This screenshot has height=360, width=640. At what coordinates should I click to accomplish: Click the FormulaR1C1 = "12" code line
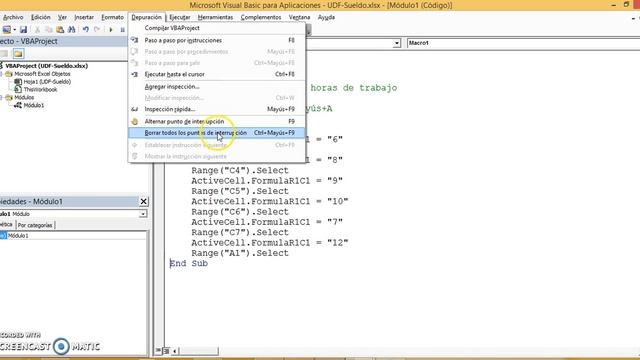(x=270, y=242)
